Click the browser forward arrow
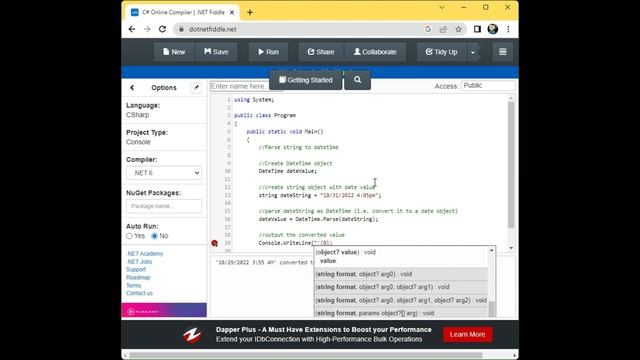The width and height of the screenshot is (640, 360). [x=147, y=29]
